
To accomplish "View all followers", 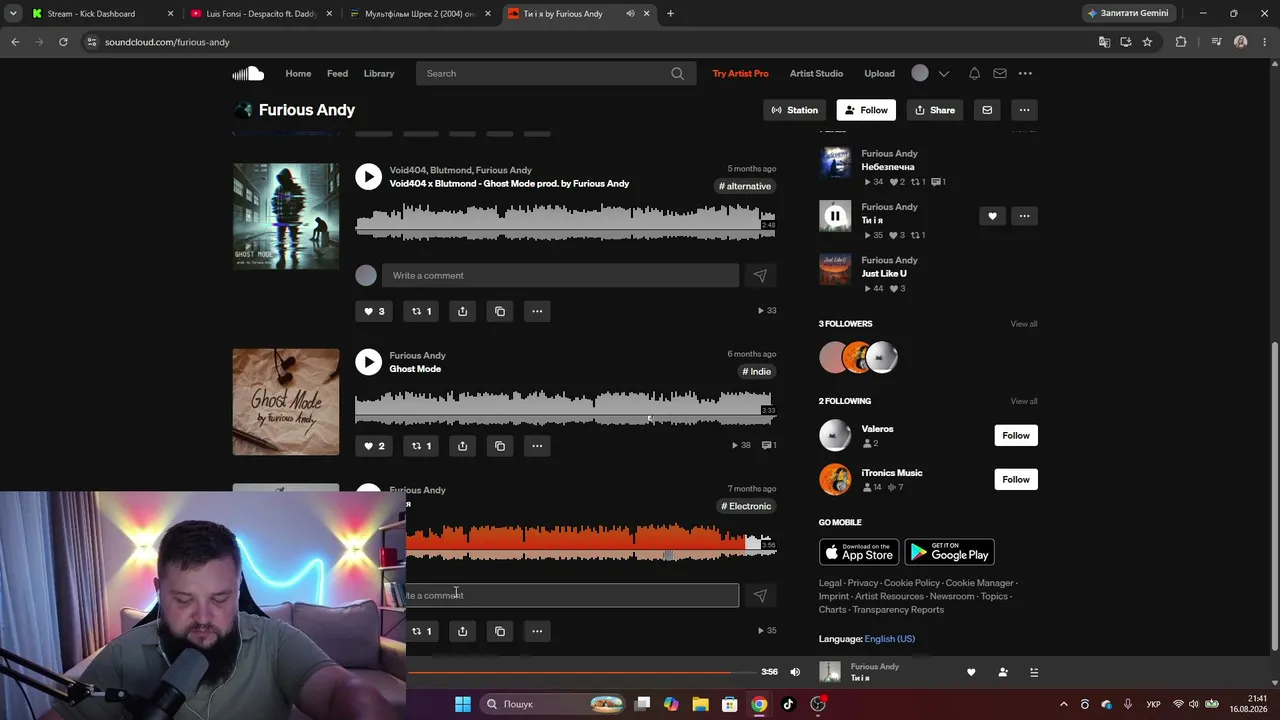I will pos(1023,324).
